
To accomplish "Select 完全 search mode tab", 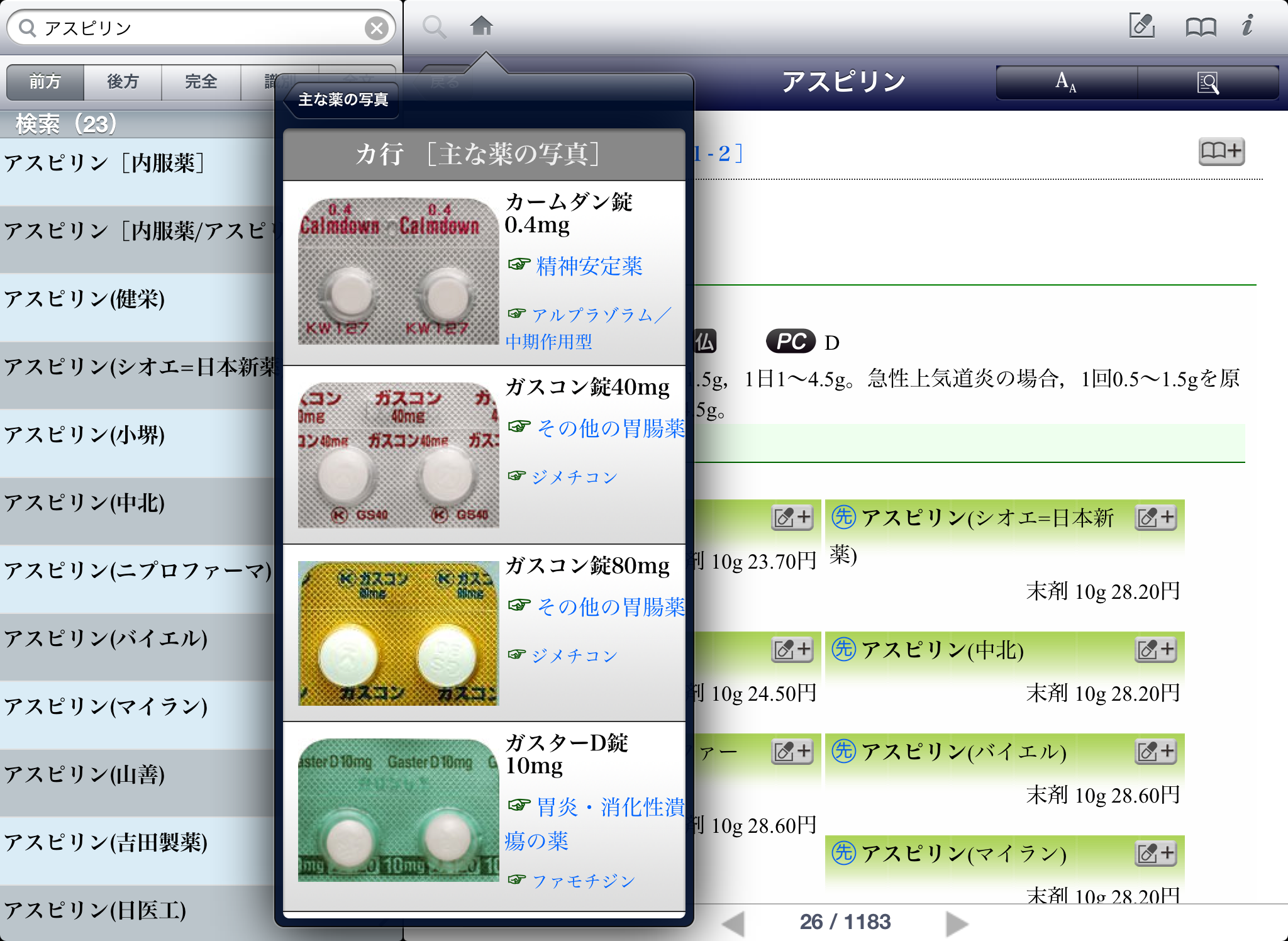I will tap(201, 82).
